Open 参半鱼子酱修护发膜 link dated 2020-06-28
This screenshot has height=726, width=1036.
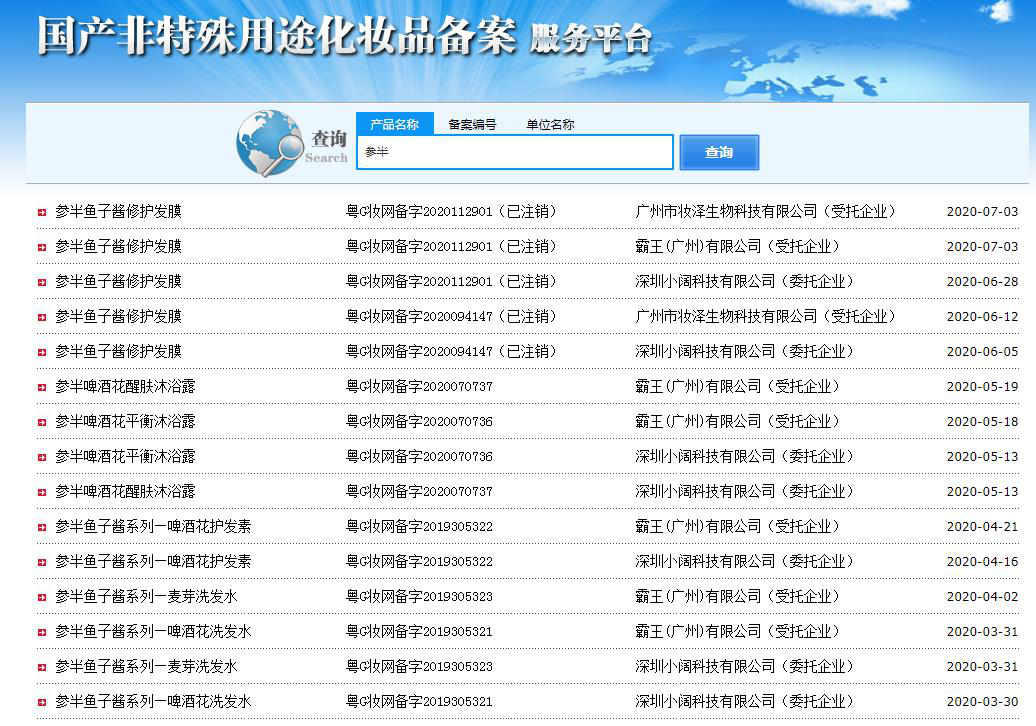[x=118, y=281]
